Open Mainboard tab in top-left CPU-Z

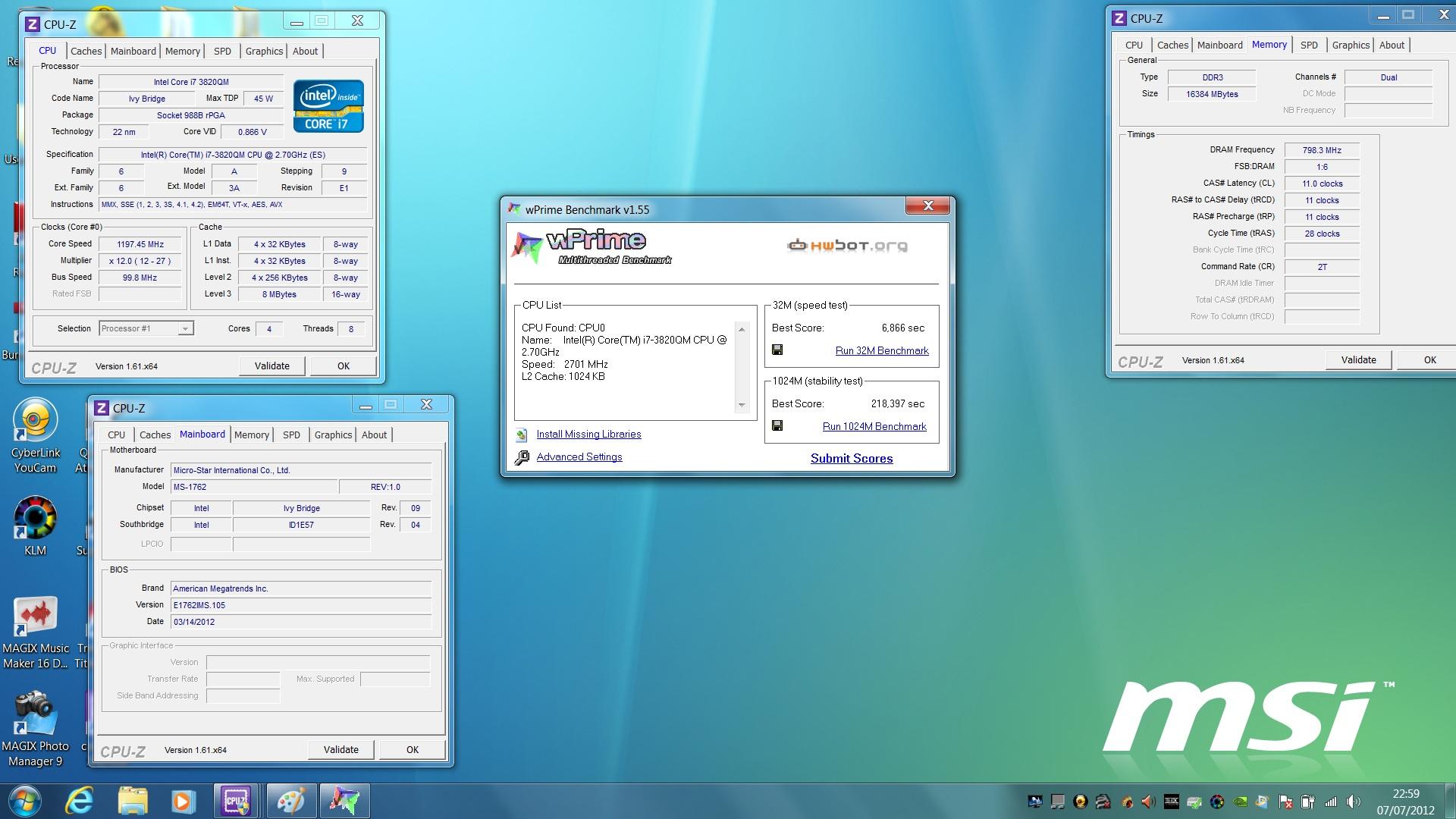point(133,51)
